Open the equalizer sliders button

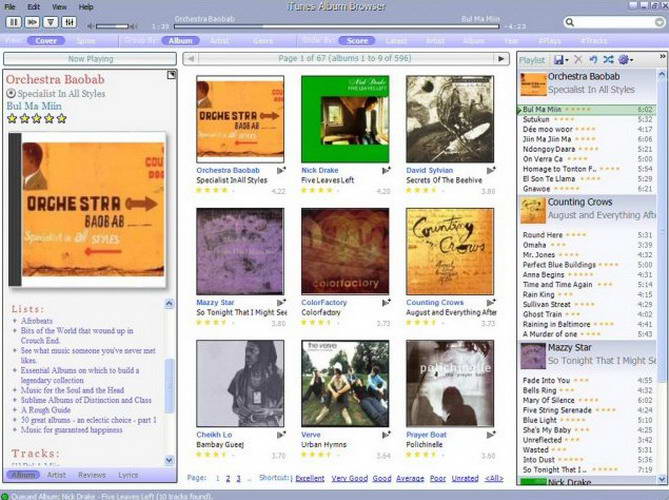69,22
